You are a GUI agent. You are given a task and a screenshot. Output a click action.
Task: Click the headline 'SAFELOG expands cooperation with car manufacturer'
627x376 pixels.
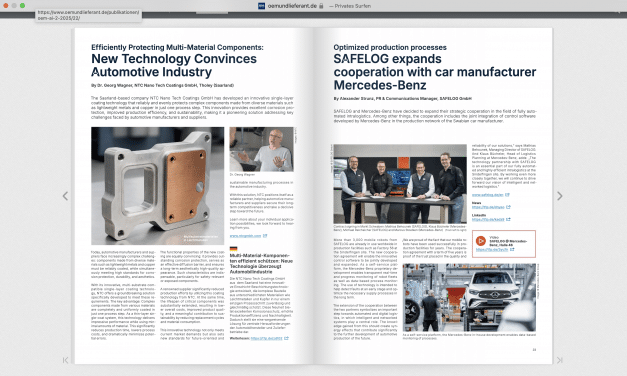coord(435,72)
